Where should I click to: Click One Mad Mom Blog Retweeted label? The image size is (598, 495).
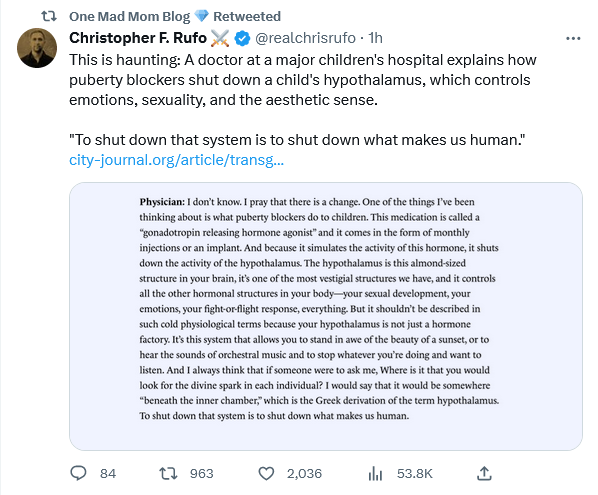(175, 16)
